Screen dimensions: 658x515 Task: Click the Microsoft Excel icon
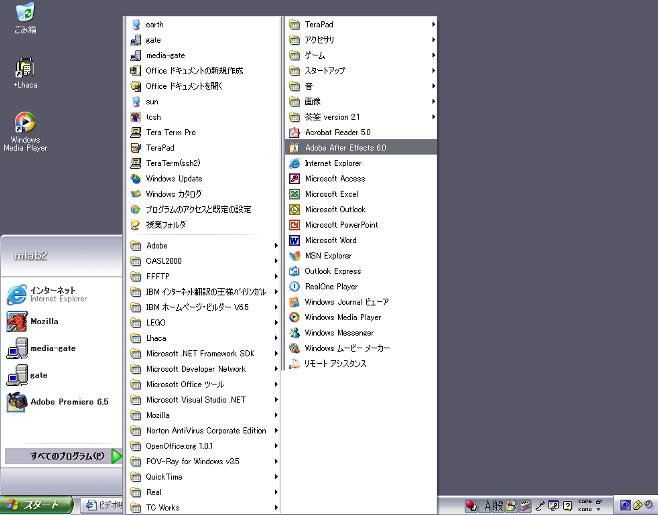click(295, 194)
